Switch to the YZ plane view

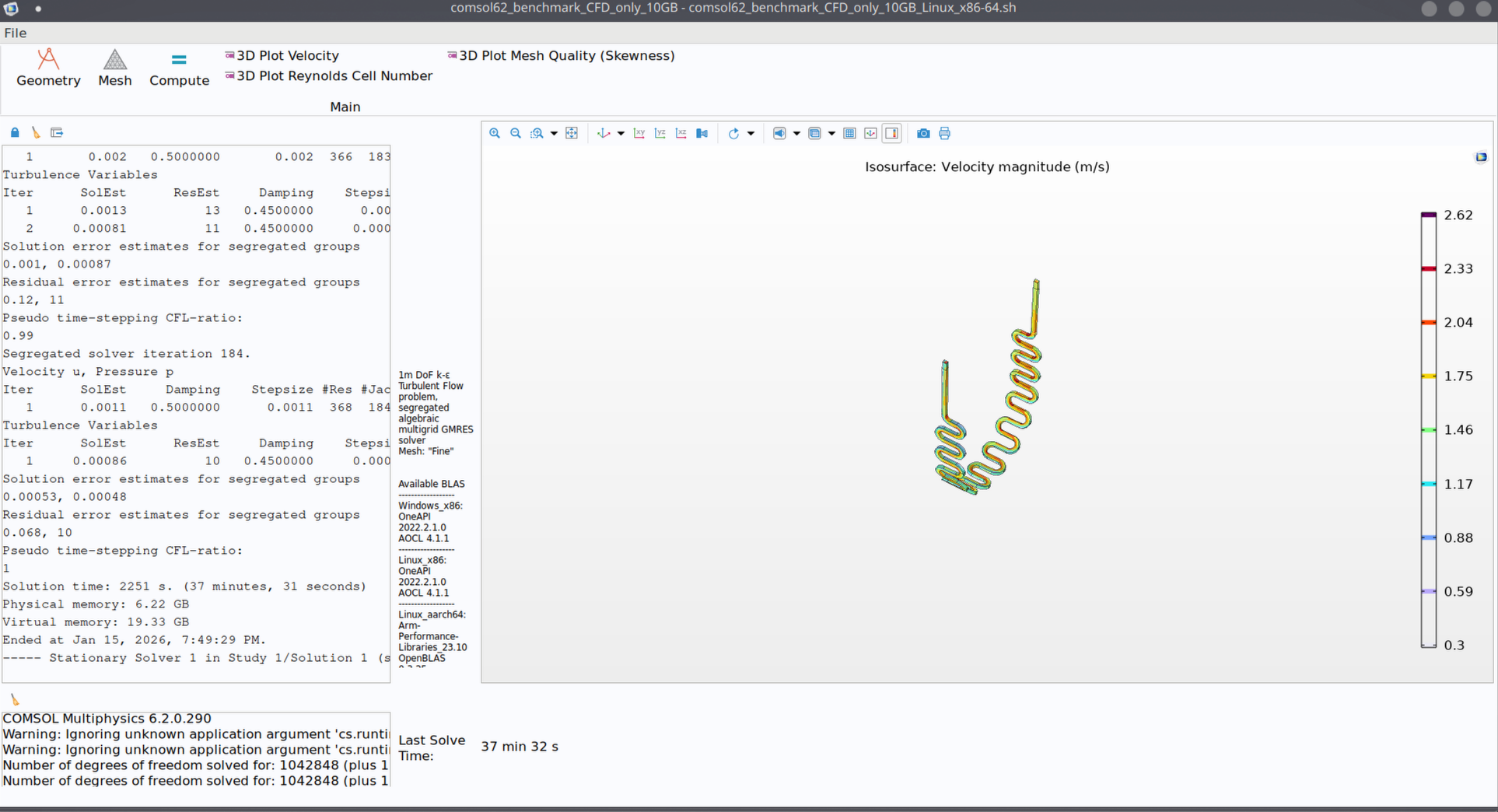[x=660, y=133]
